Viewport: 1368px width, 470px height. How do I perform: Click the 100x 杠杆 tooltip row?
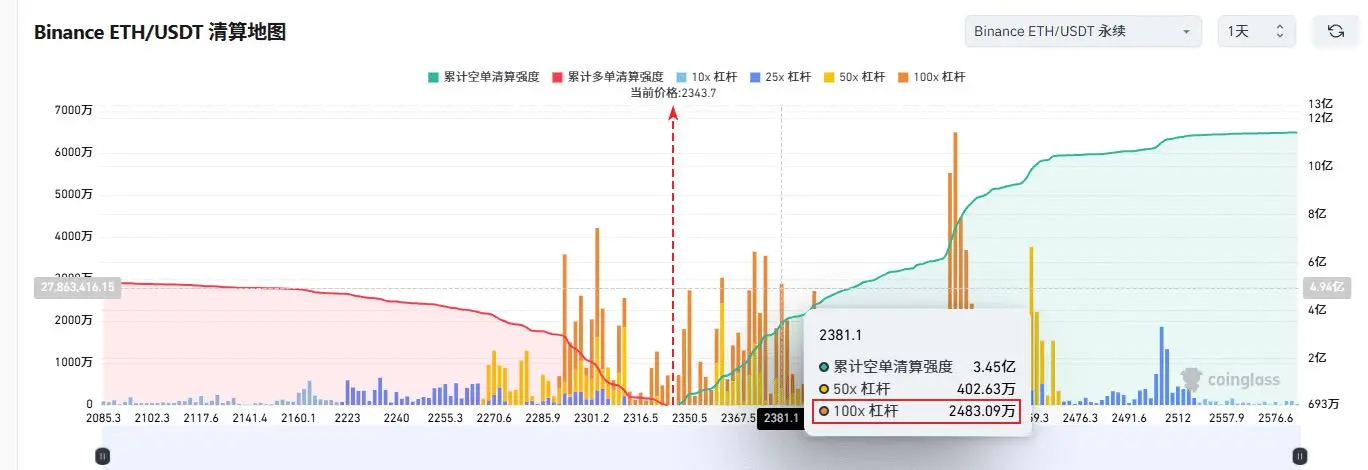coord(916,411)
